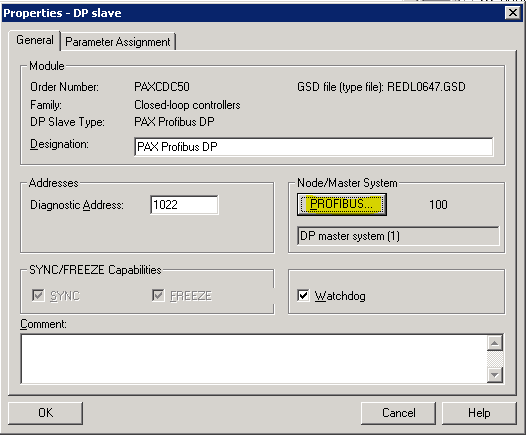Image resolution: width=526 pixels, height=435 pixels.
Task: Click the SYNC checkbox
Action: pyautogui.click(x=38, y=295)
